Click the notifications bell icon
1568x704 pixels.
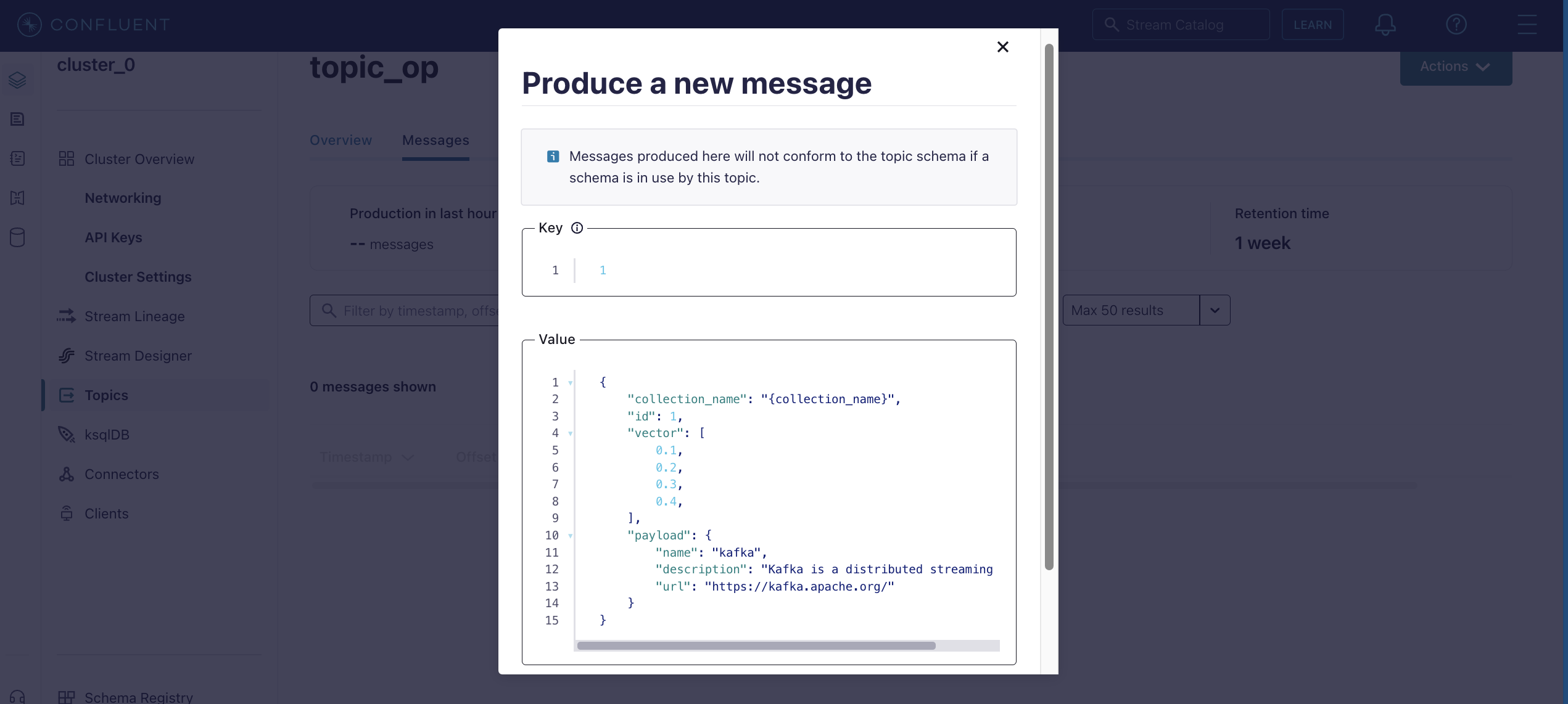tap(1385, 24)
